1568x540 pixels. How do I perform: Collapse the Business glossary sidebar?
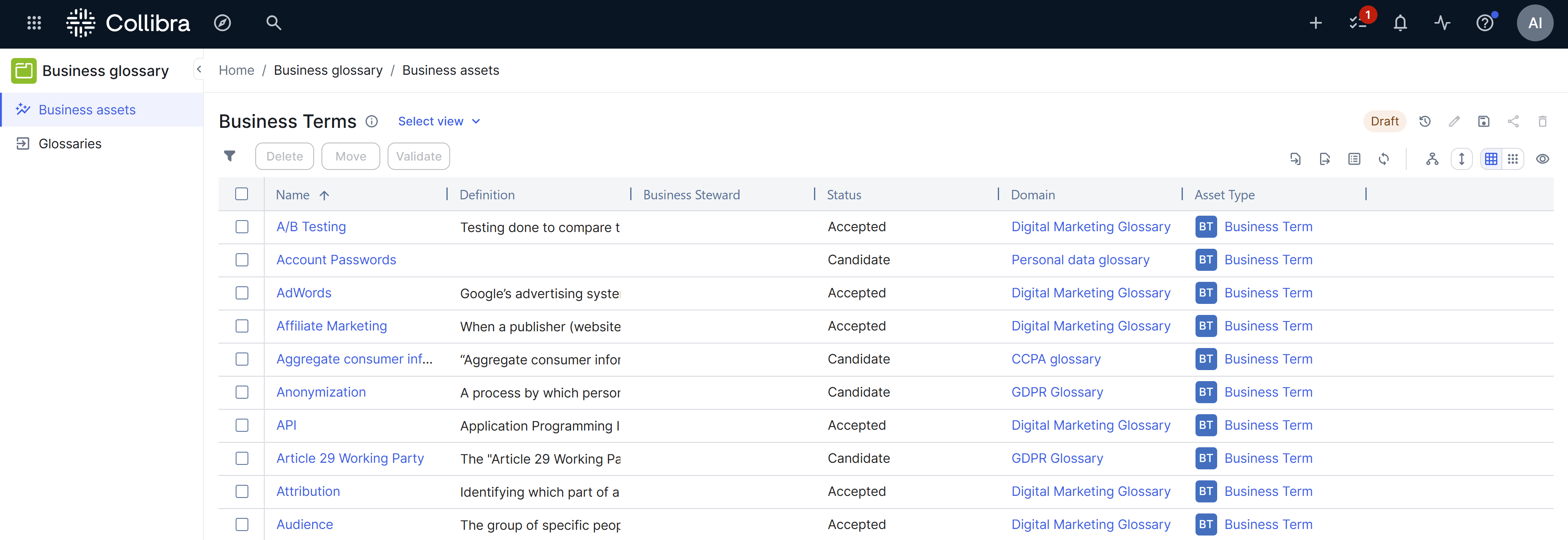199,69
